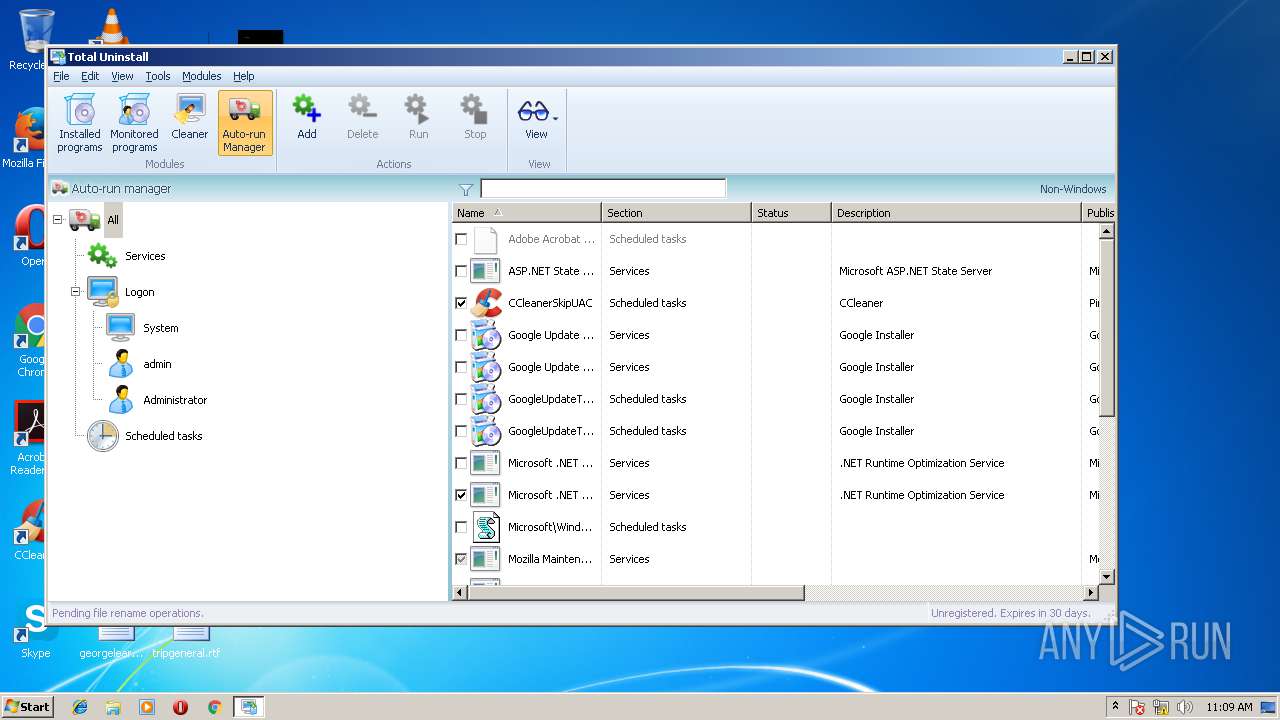
Task: Uncheck the CCleanerSkipUAC checkbox
Action: pos(461,303)
